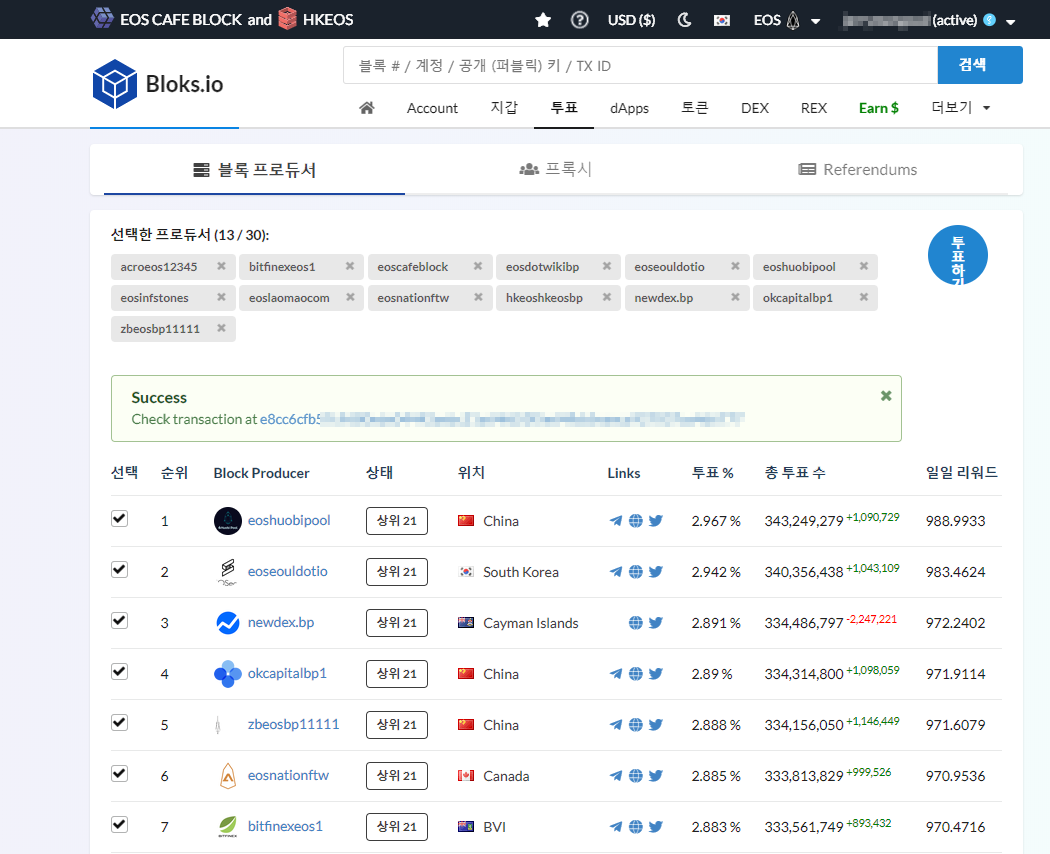Open the transaction ID link
The height and width of the screenshot is (854, 1050).
pos(502,419)
